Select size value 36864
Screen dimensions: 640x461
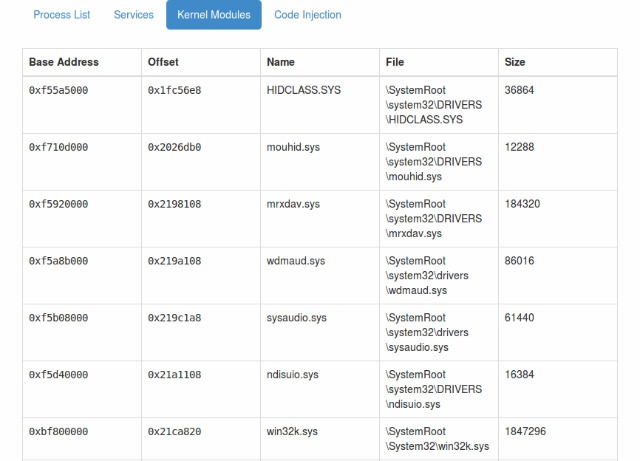coord(519,90)
